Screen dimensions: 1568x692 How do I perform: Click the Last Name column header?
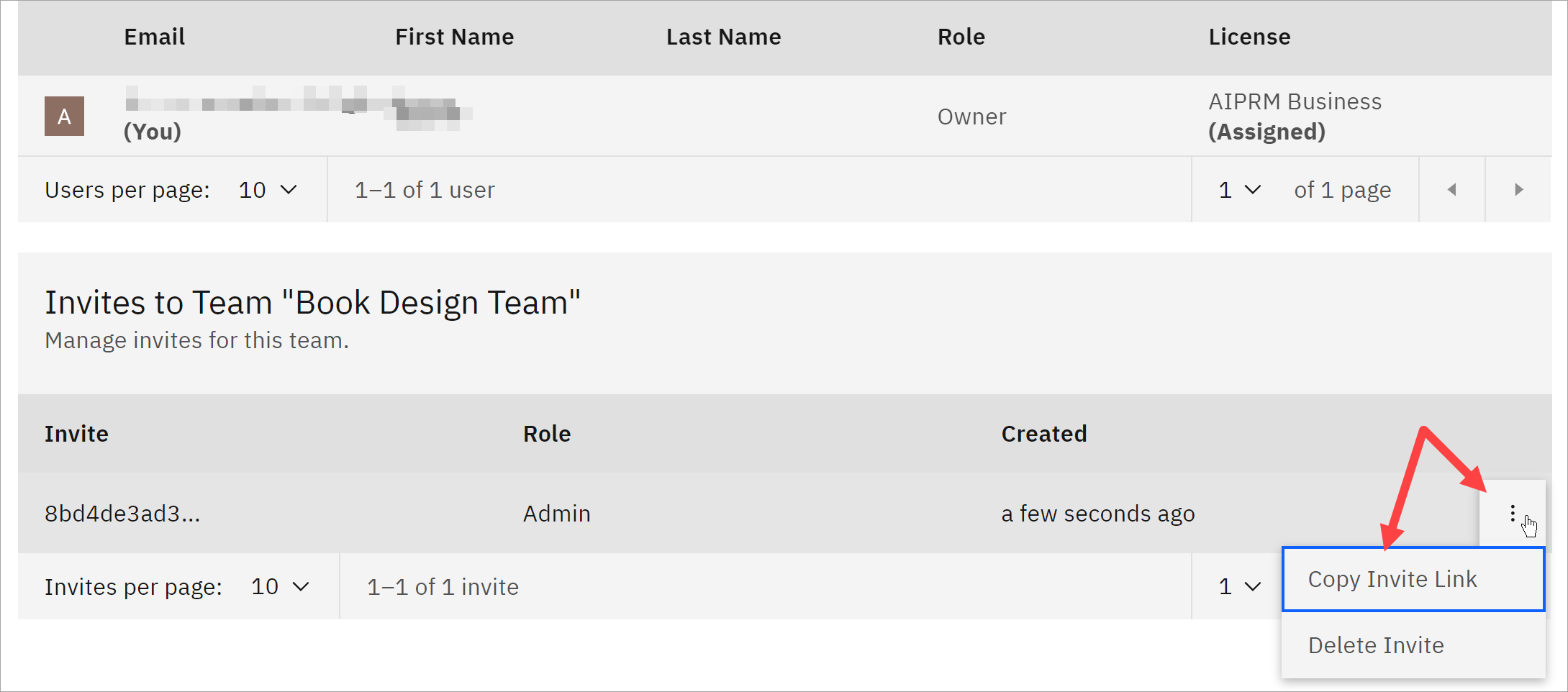723,37
